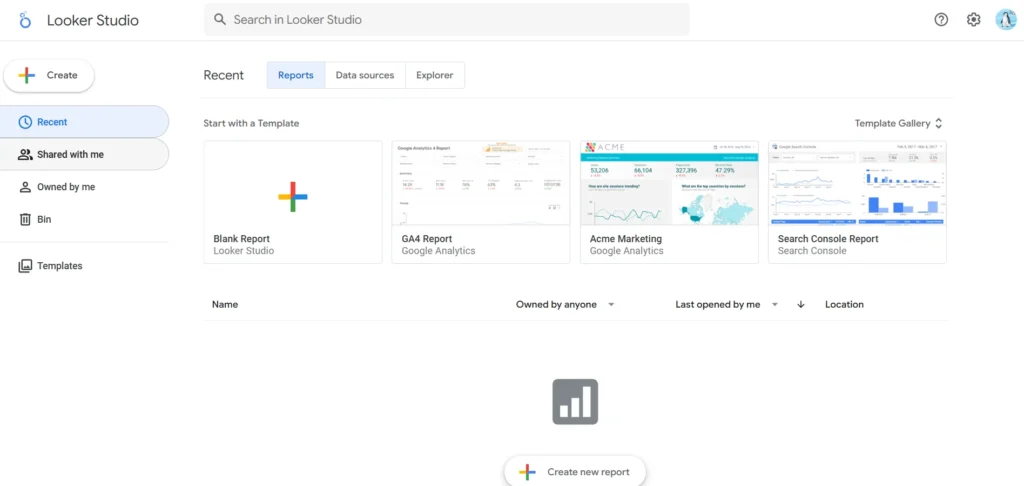The image size is (1024, 486).
Task: Click the gray bar chart placeholder icon
Action: point(575,402)
